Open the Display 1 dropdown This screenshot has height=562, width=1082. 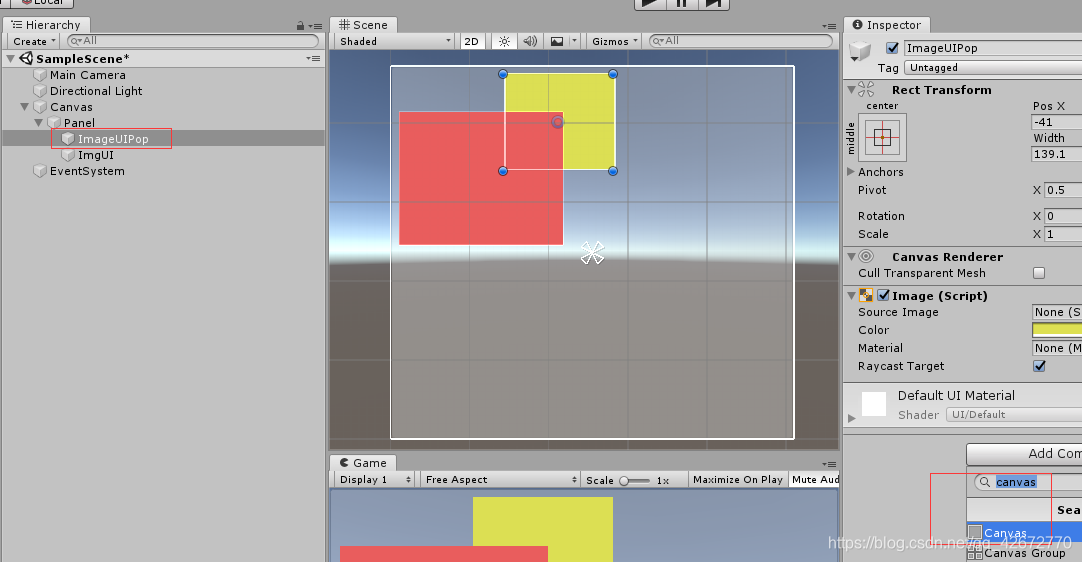pos(373,479)
